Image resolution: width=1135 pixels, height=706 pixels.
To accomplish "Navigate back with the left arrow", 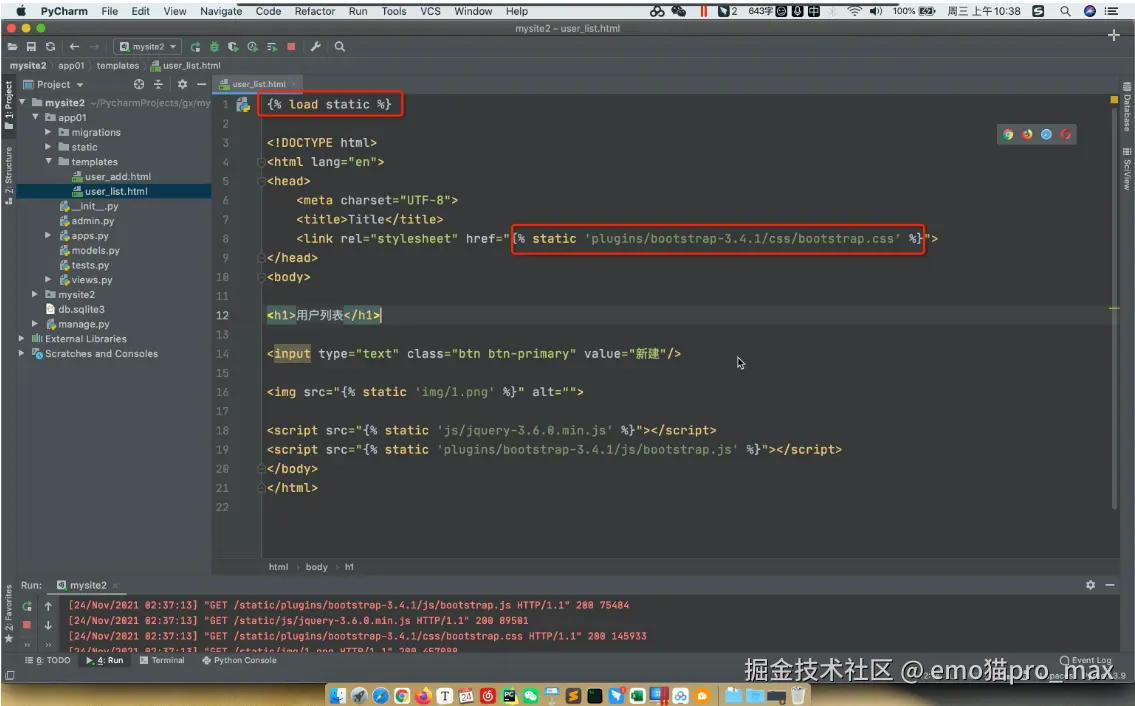I will tap(75, 46).
